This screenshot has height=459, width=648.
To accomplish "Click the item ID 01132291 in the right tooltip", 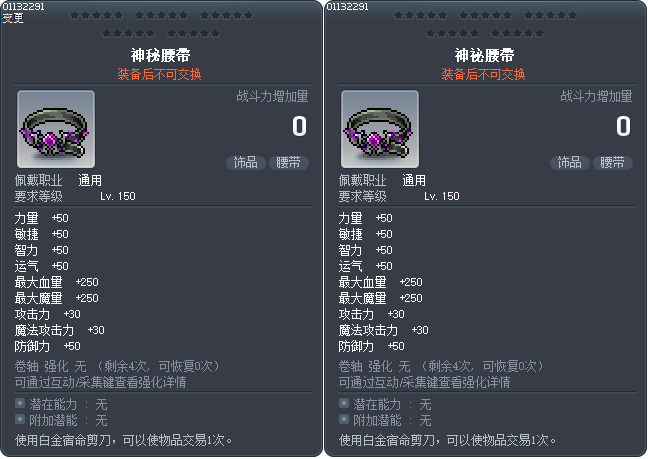I will tap(347, 6).
